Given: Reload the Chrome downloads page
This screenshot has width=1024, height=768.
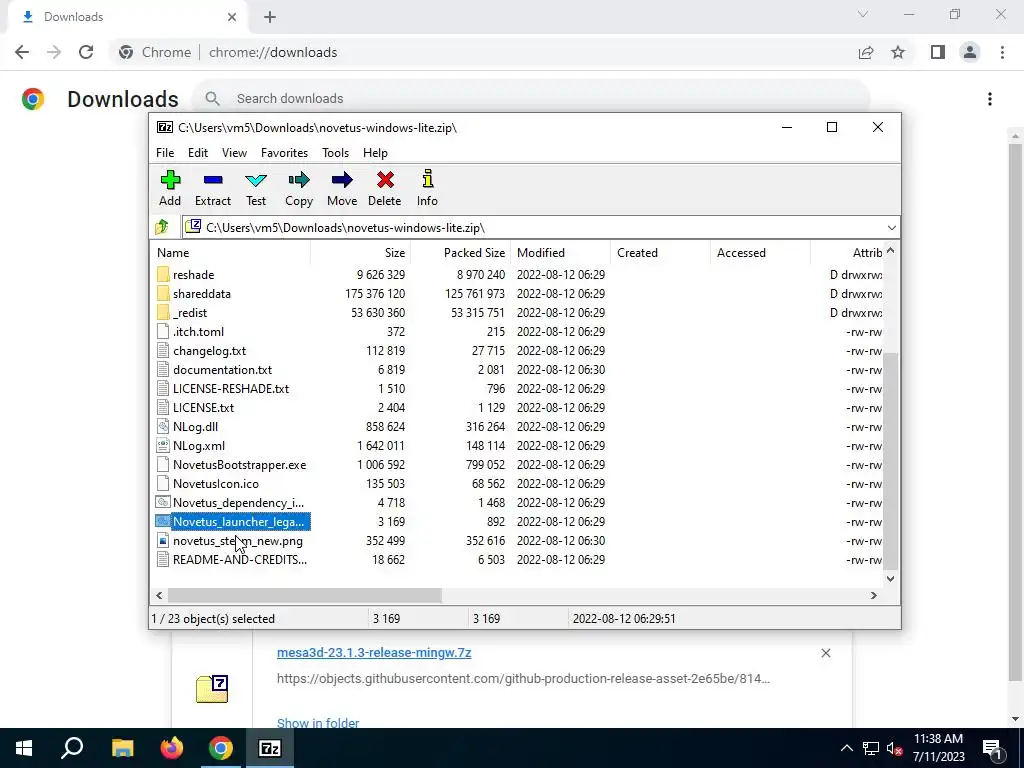Looking at the screenshot, I should (x=86, y=52).
